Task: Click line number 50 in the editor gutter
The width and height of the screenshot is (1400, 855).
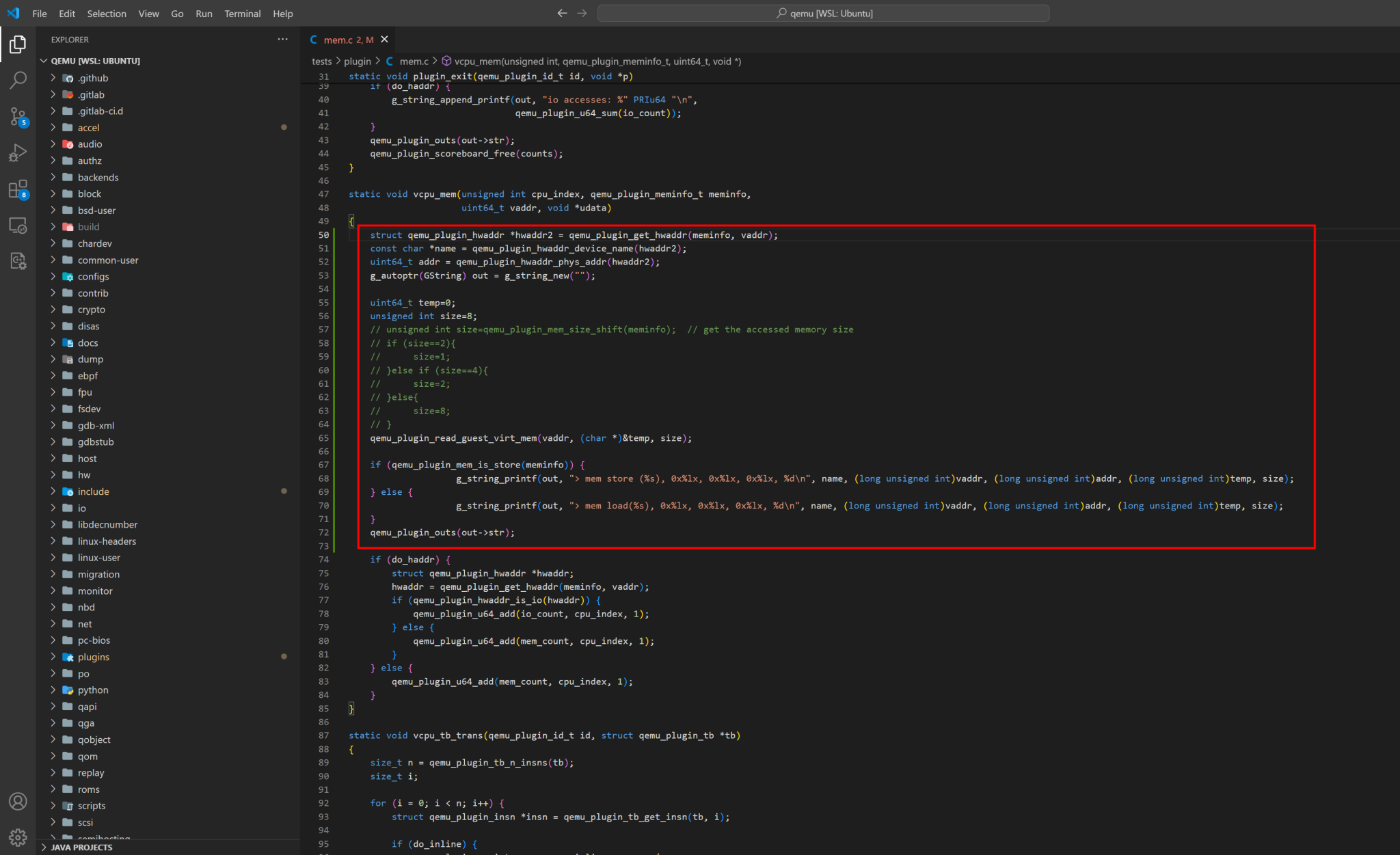Action: (323, 234)
